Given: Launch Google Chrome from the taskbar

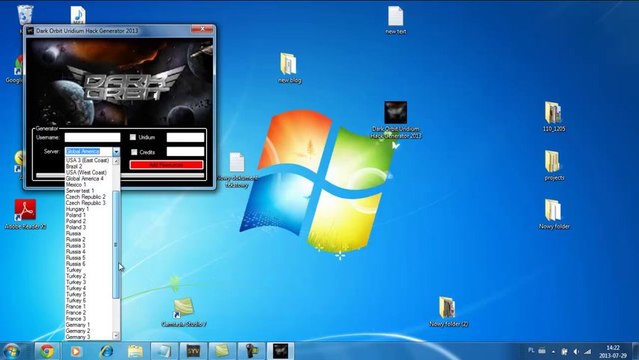Looking at the screenshot, I should coord(46,351).
